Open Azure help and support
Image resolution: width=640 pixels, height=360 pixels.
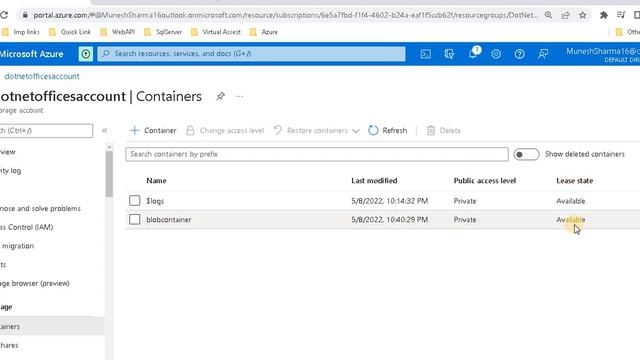pyautogui.click(x=519, y=54)
